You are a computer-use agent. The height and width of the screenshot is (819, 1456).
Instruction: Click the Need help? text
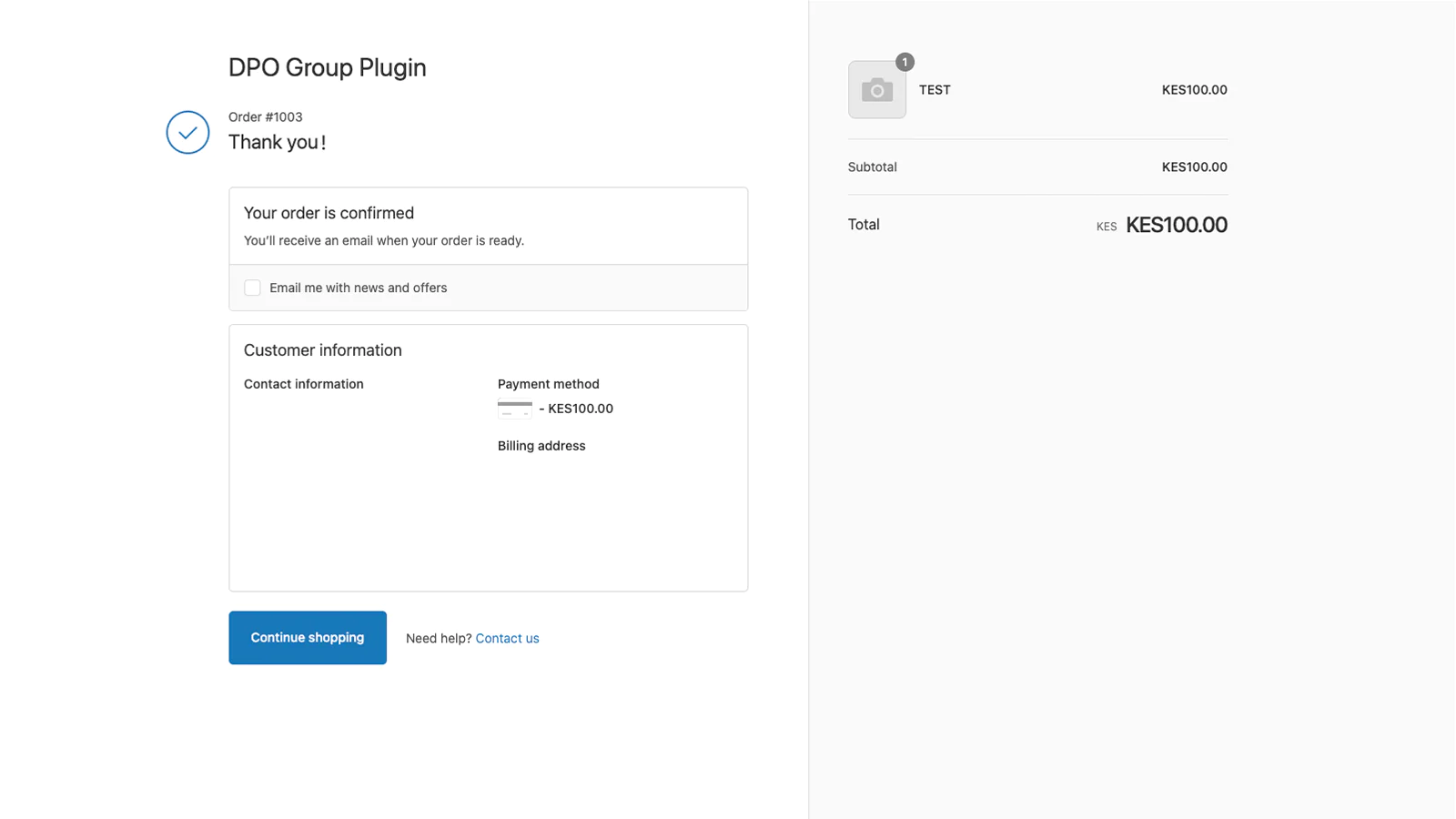439,639
